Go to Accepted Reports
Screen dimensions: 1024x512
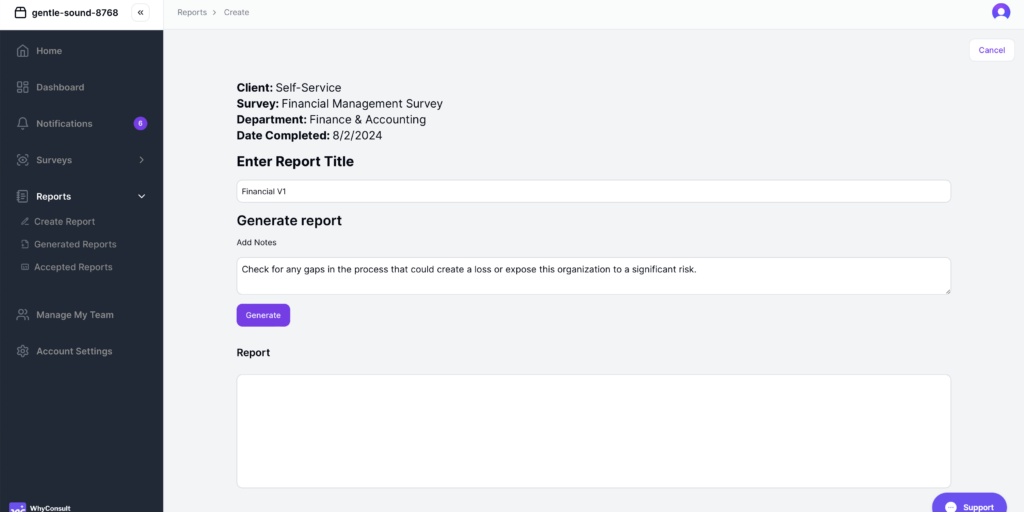(x=73, y=268)
